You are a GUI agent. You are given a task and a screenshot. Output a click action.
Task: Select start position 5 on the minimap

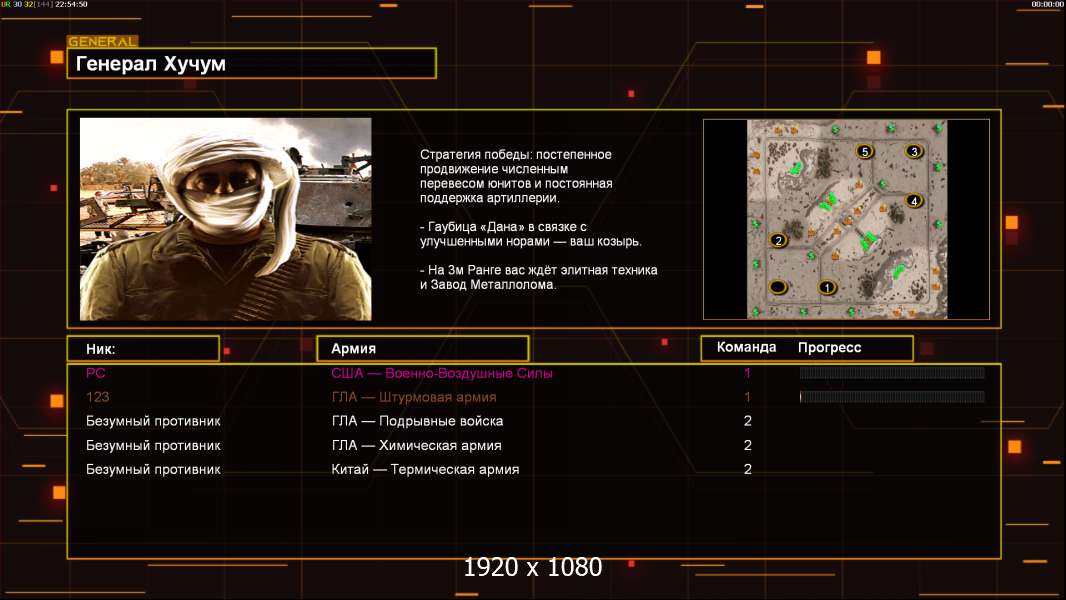(864, 151)
